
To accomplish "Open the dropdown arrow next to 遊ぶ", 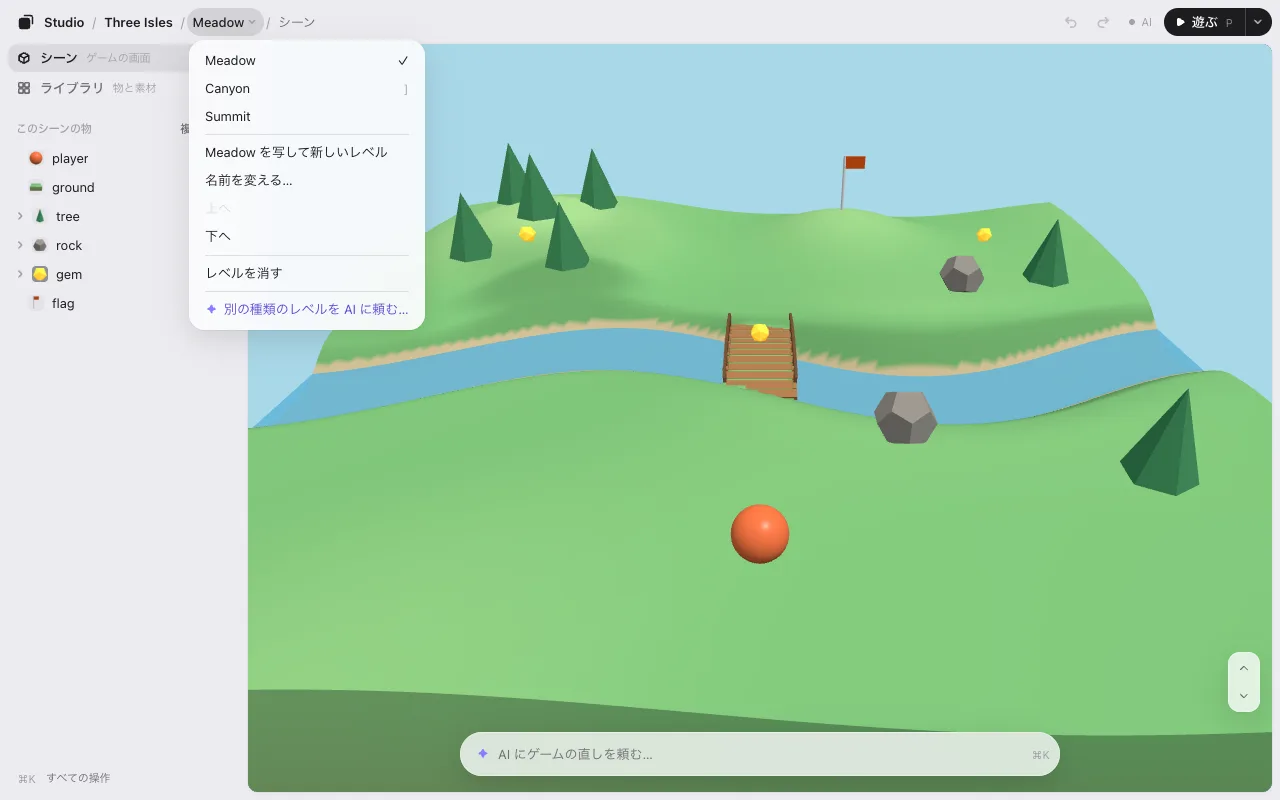I will pyautogui.click(x=1258, y=22).
